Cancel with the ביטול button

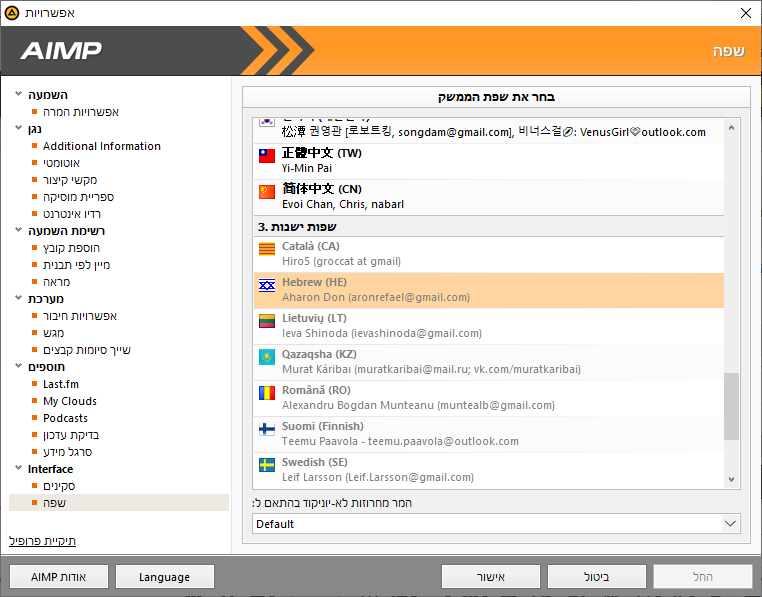(x=597, y=577)
